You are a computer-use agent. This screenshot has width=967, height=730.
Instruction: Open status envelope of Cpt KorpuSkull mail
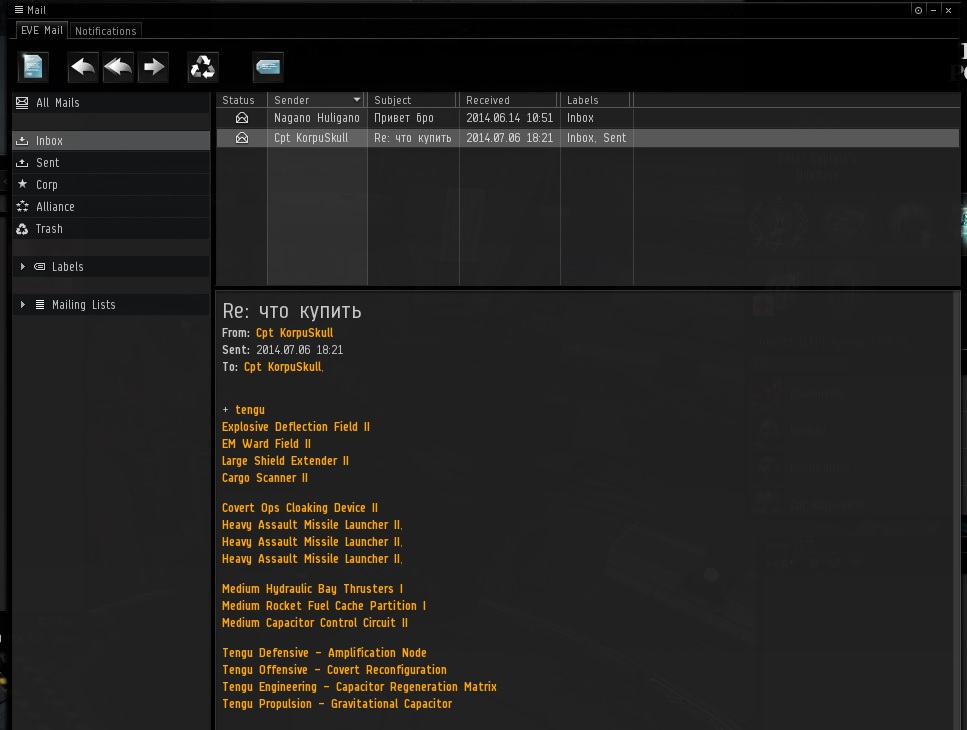pyautogui.click(x=242, y=138)
